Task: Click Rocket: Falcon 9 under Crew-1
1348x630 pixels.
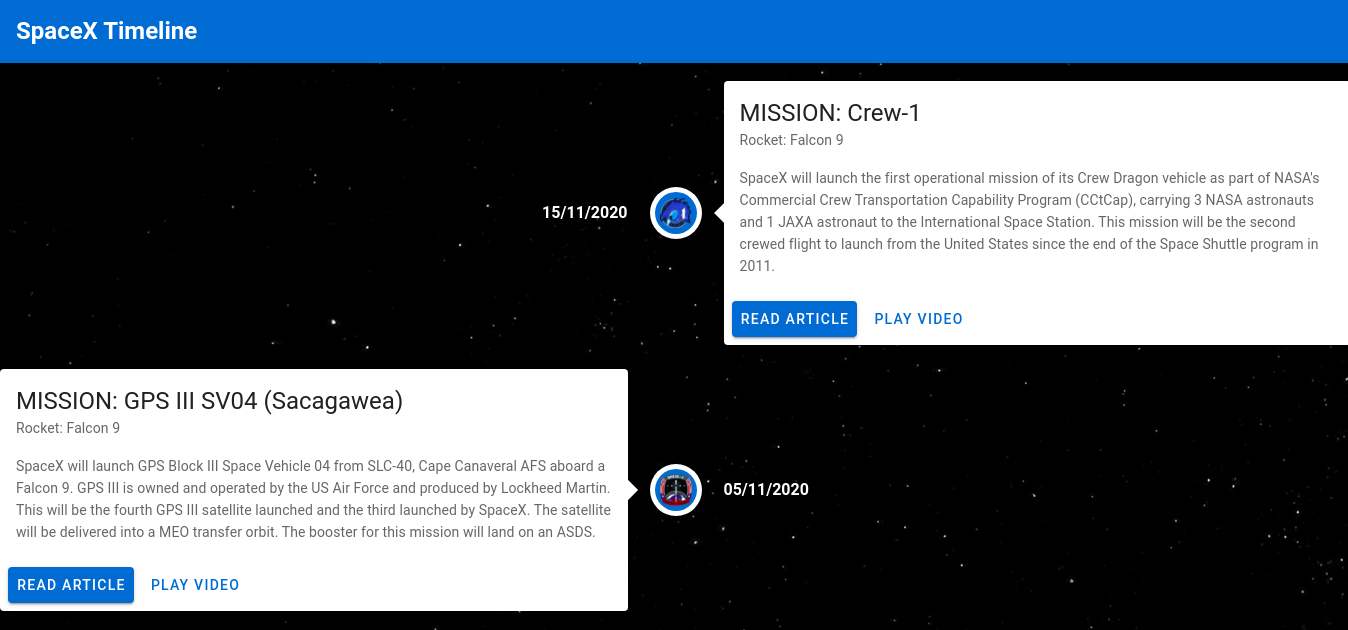Action: (792, 140)
